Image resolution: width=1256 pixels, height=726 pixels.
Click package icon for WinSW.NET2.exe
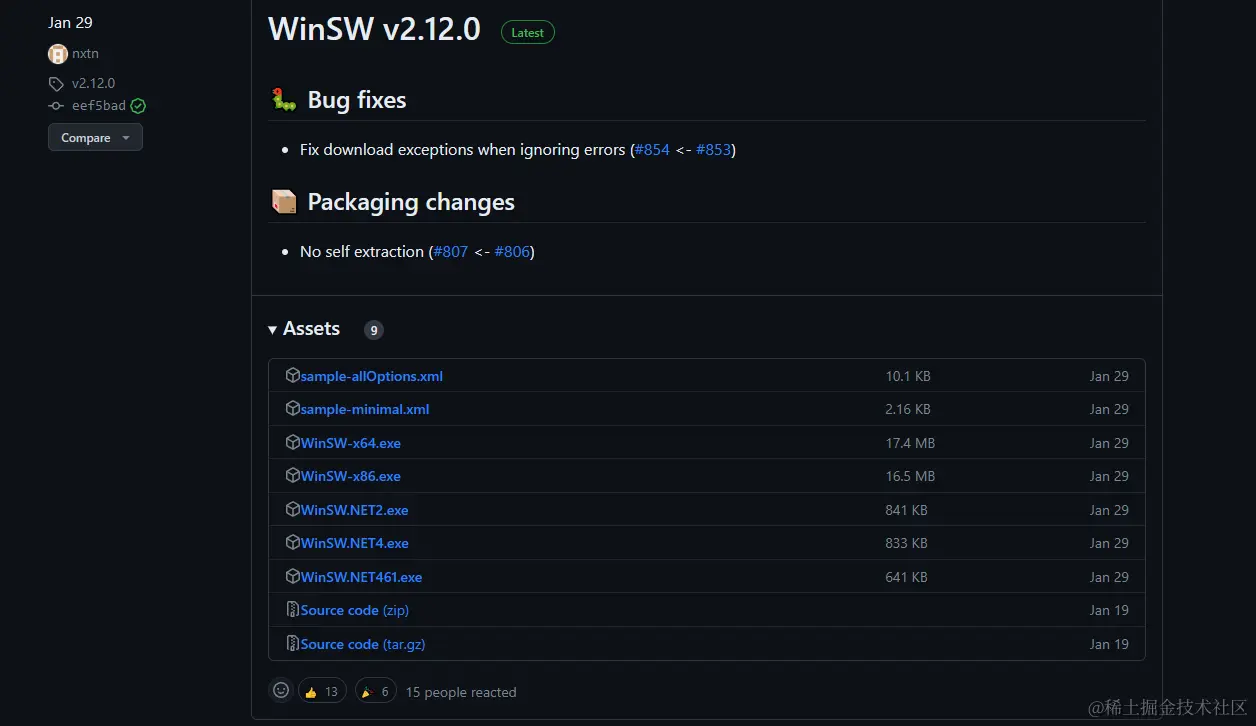point(293,510)
